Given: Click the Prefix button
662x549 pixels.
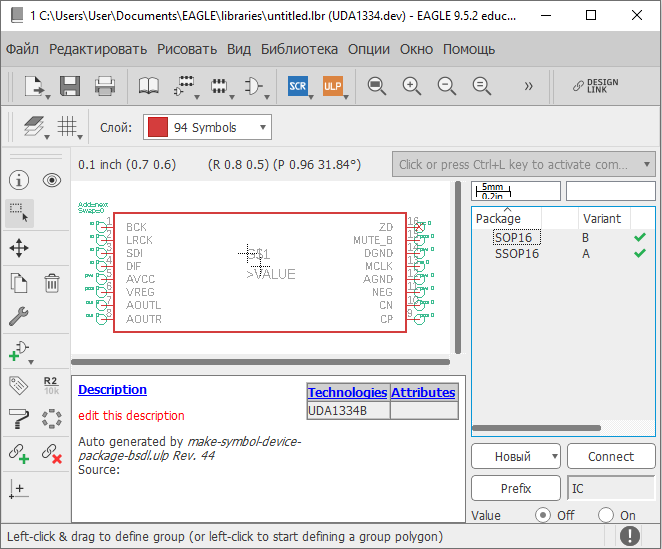Looking at the screenshot, I should pyautogui.click(x=516, y=488).
